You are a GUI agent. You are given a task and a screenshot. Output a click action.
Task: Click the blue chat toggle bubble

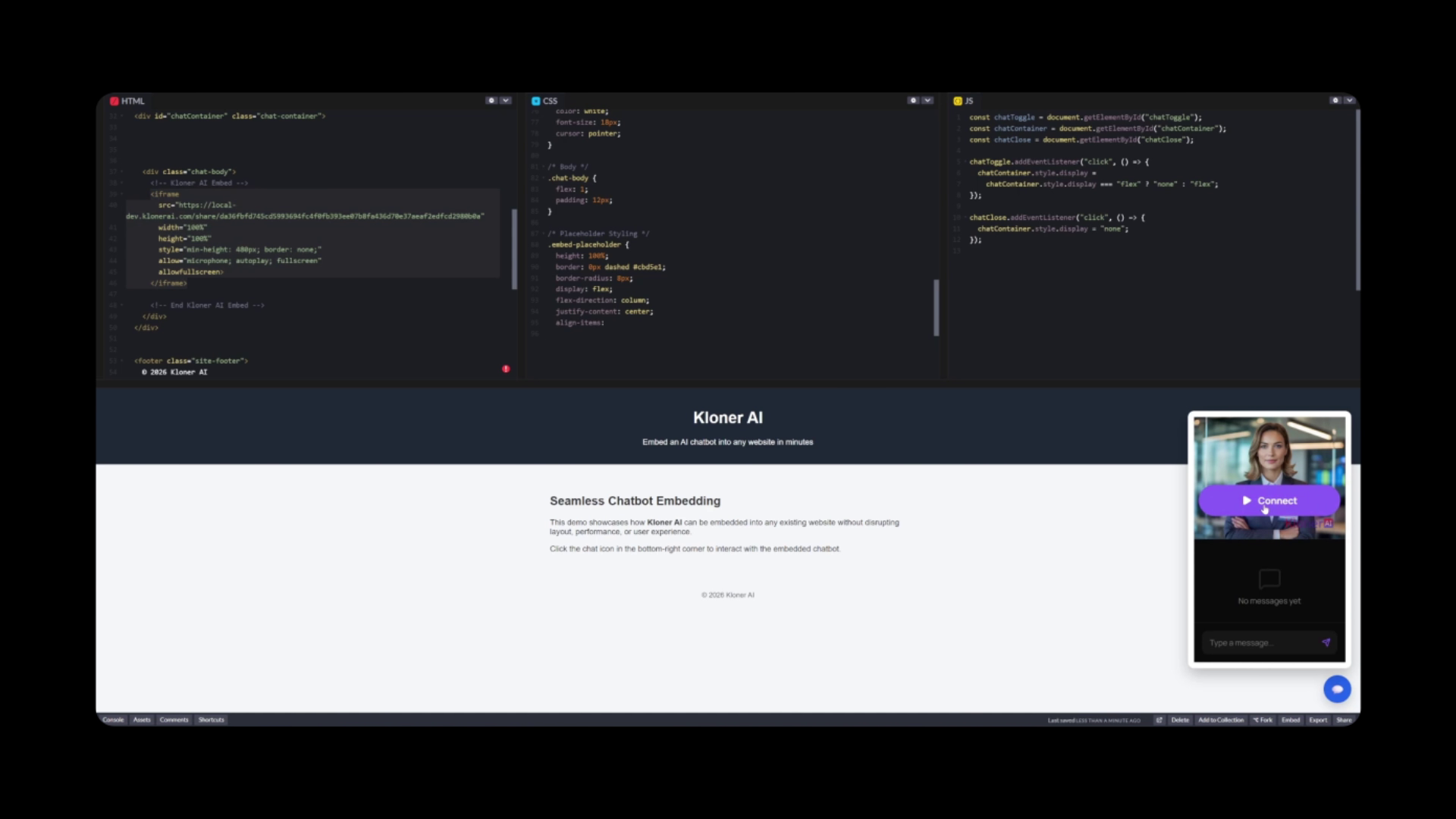pos(1337,689)
